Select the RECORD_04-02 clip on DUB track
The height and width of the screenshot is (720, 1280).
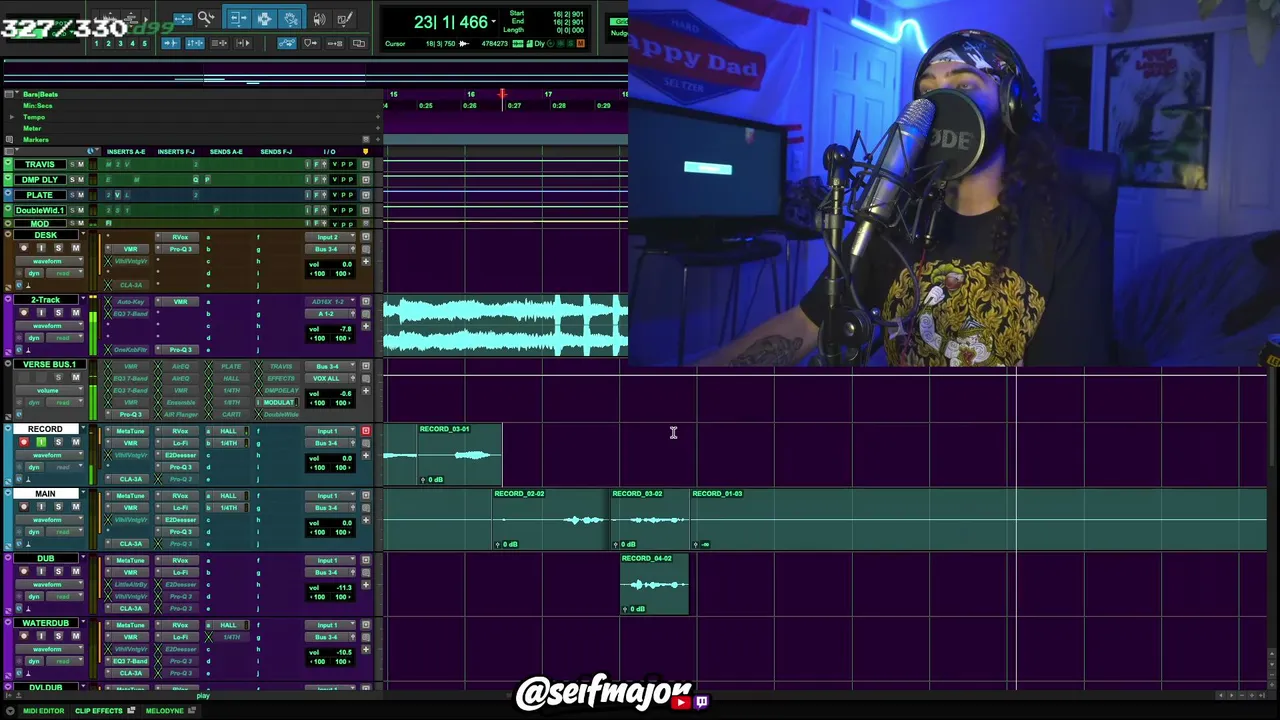[x=655, y=584]
